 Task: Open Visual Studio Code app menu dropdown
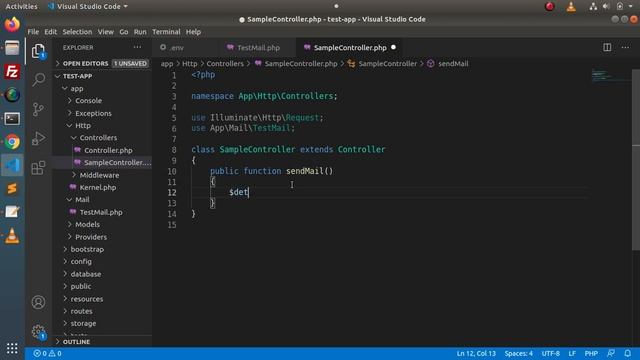[x=88, y=7]
